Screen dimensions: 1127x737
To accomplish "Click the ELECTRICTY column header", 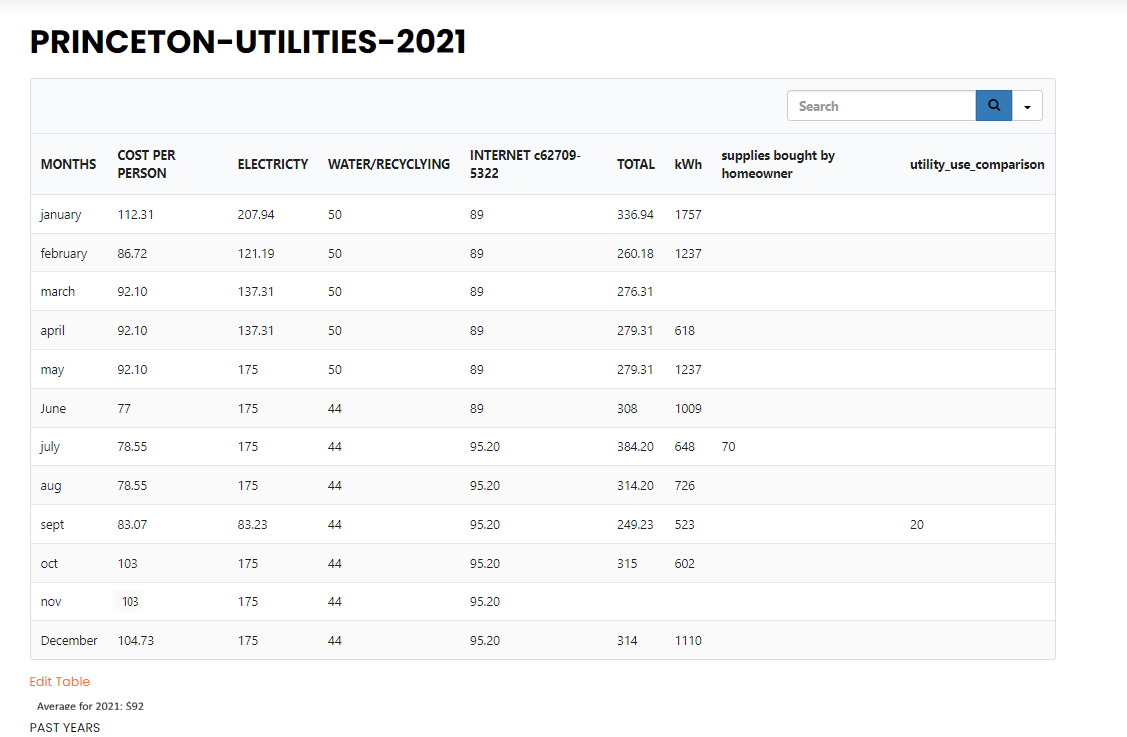I will 272,164.
